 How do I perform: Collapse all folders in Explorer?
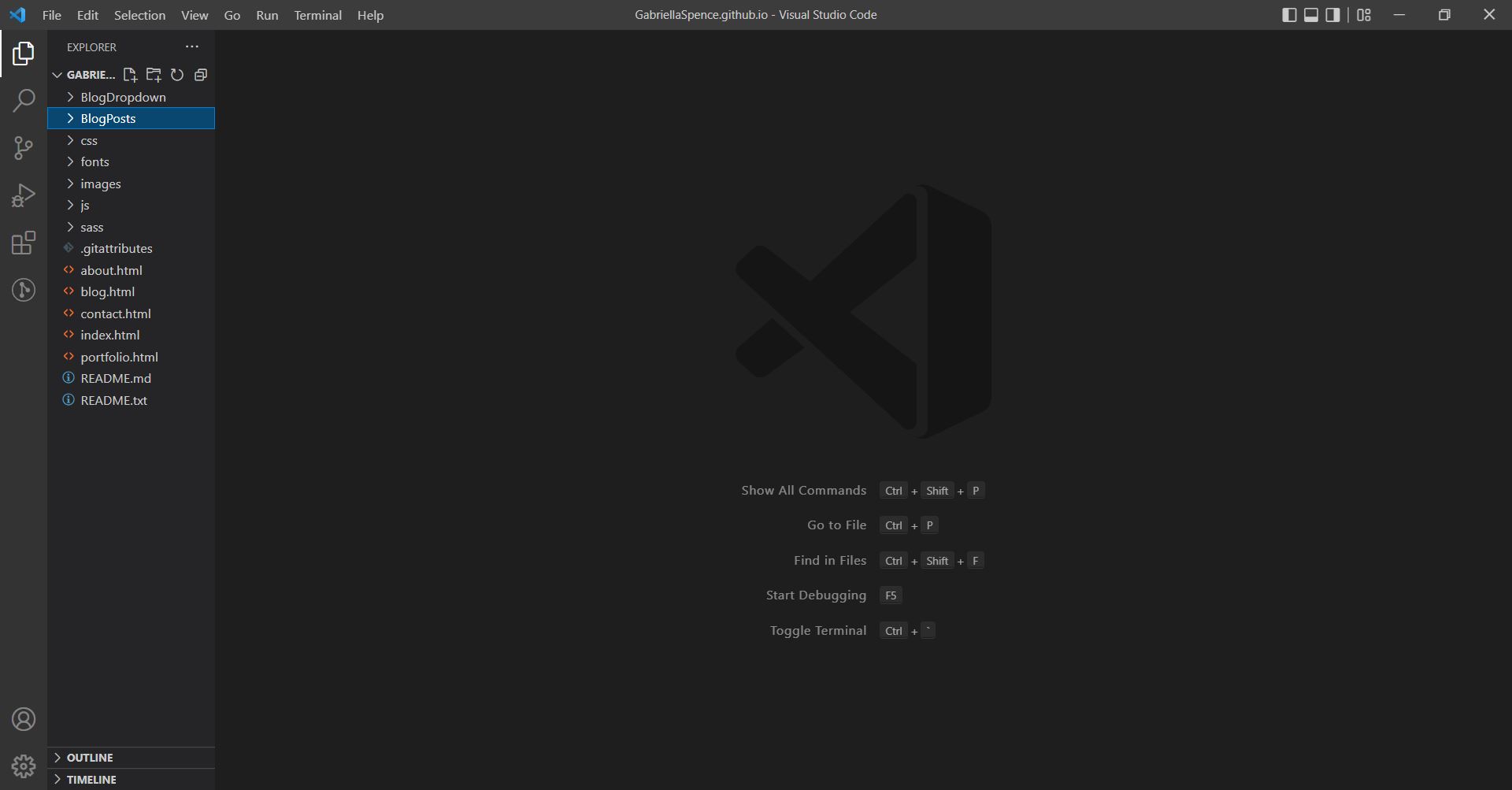tap(201, 75)
